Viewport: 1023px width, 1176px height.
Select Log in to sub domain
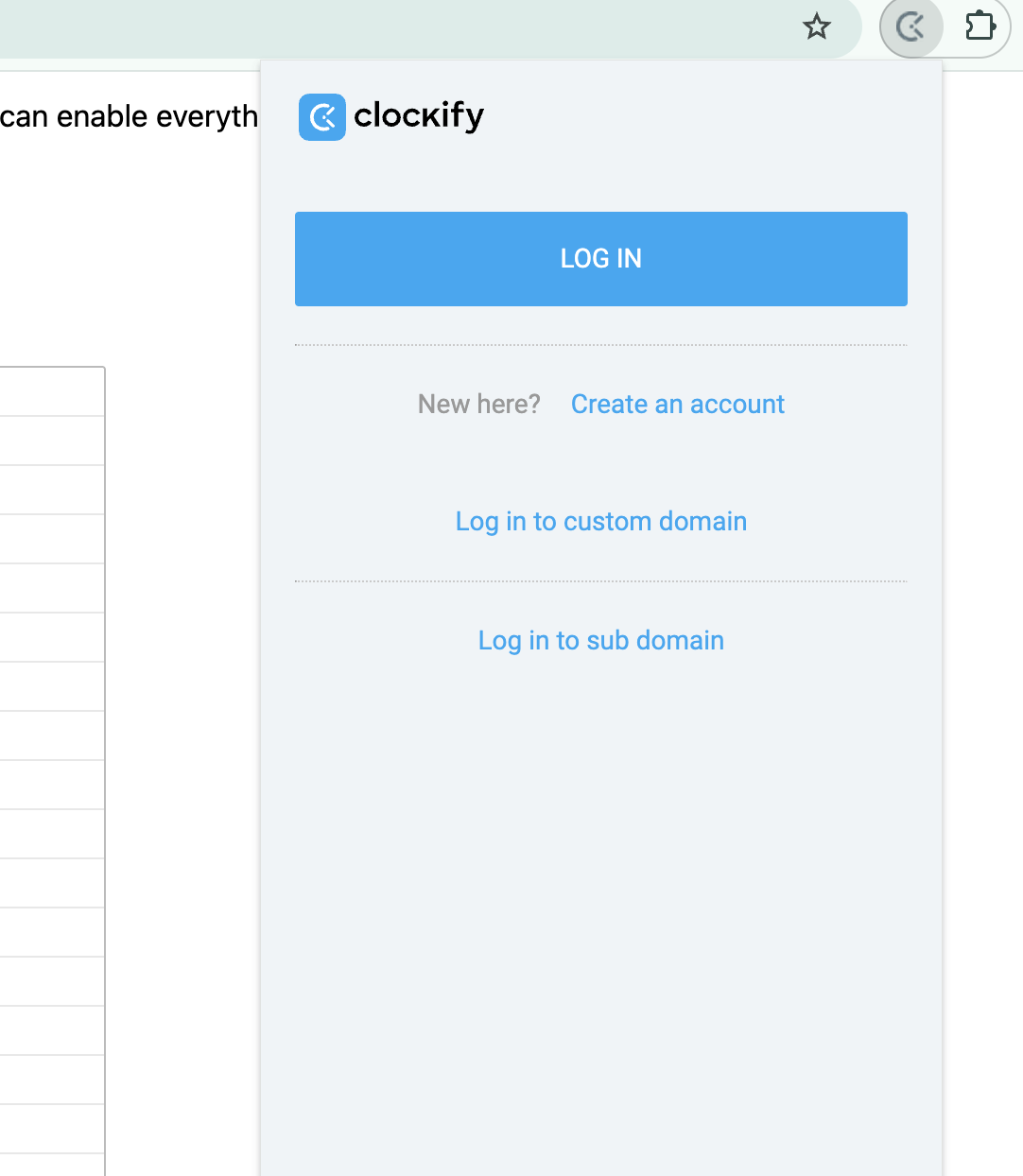click(x=601, y=641)
